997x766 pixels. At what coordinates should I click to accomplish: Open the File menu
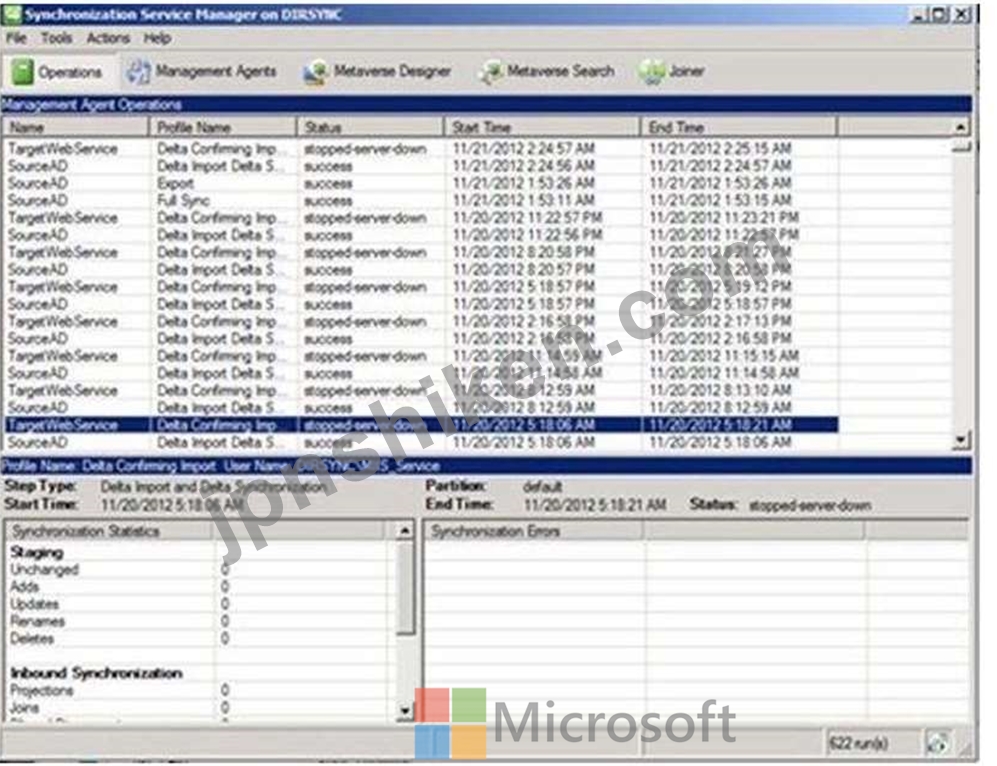tap(16, 38)
